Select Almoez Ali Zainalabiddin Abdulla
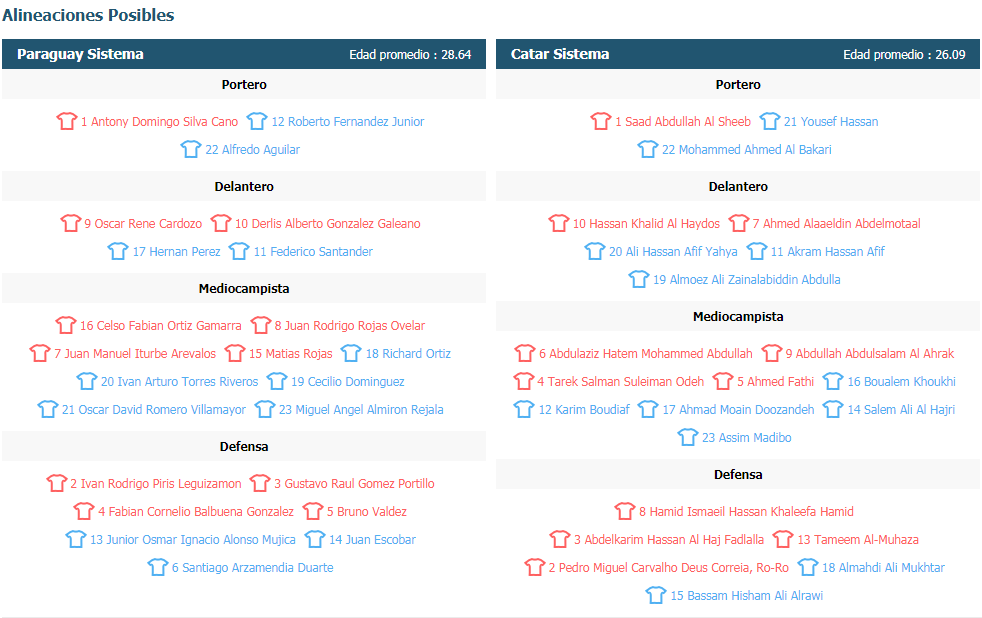The width and height of the screenshot is (982, 618). (747, 280)
